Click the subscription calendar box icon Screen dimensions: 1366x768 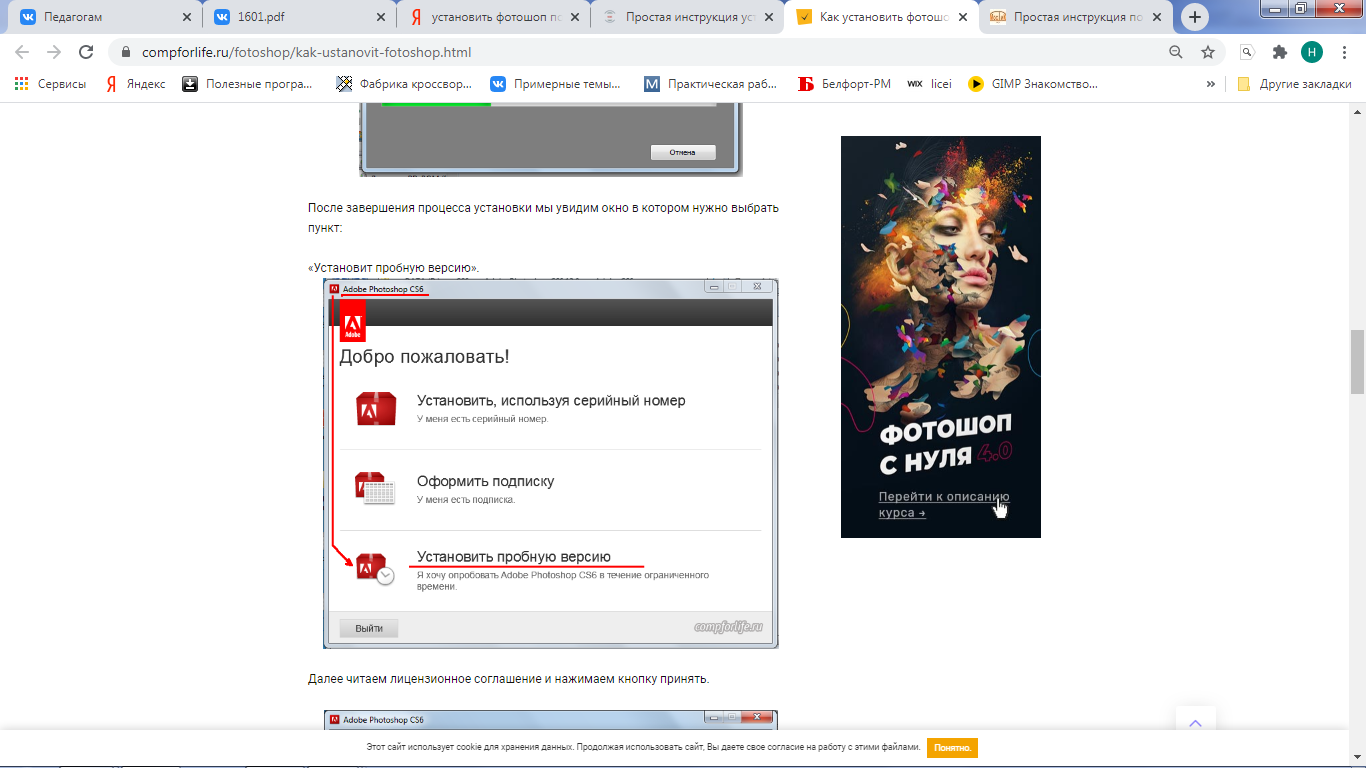coord(376,488)
